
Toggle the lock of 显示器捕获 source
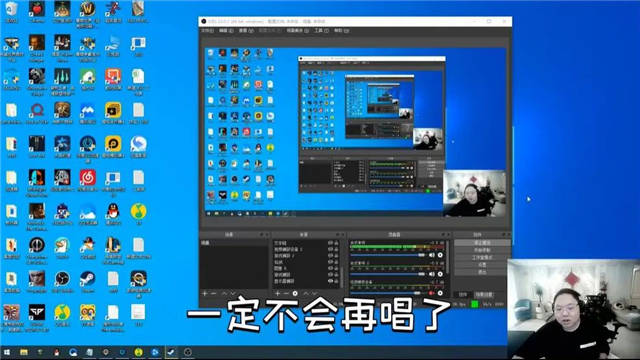point(336,281)
